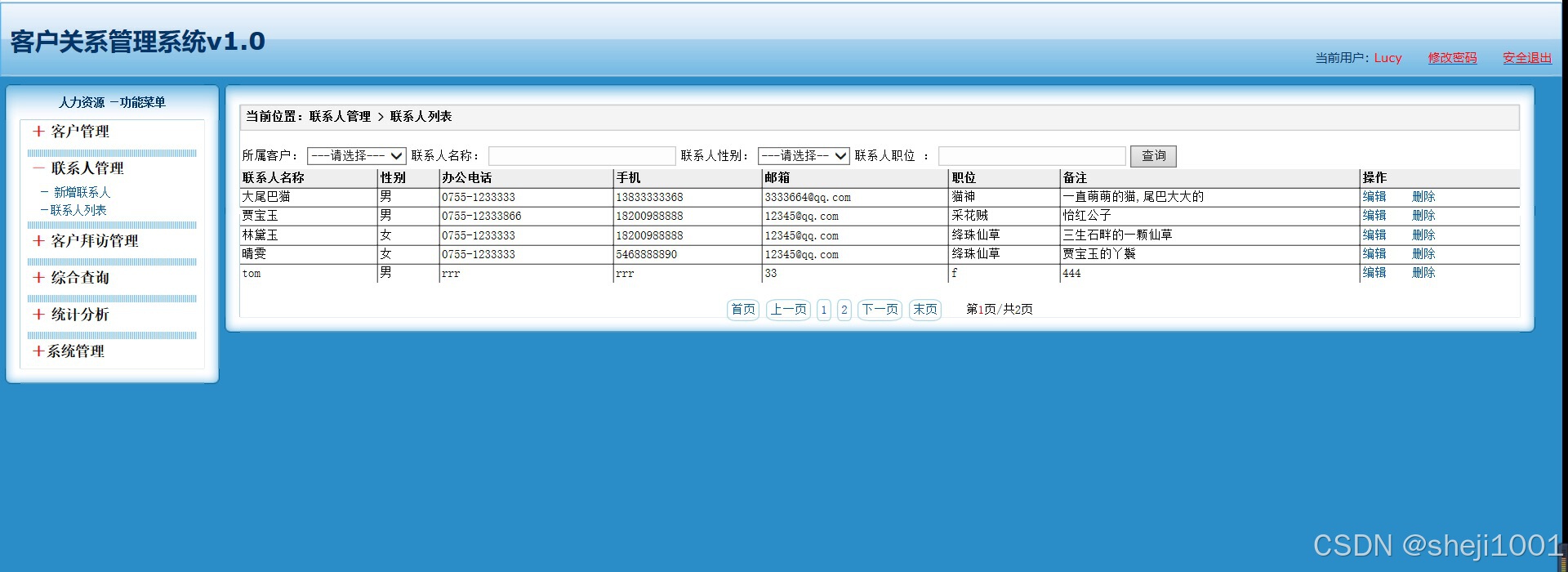Expand the 系统管理 menu

tap(69, 351)
